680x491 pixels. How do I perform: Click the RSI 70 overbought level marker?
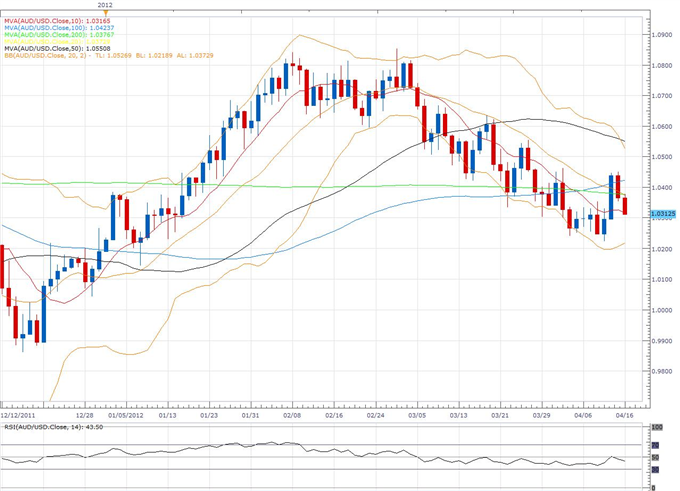(656, 446)
